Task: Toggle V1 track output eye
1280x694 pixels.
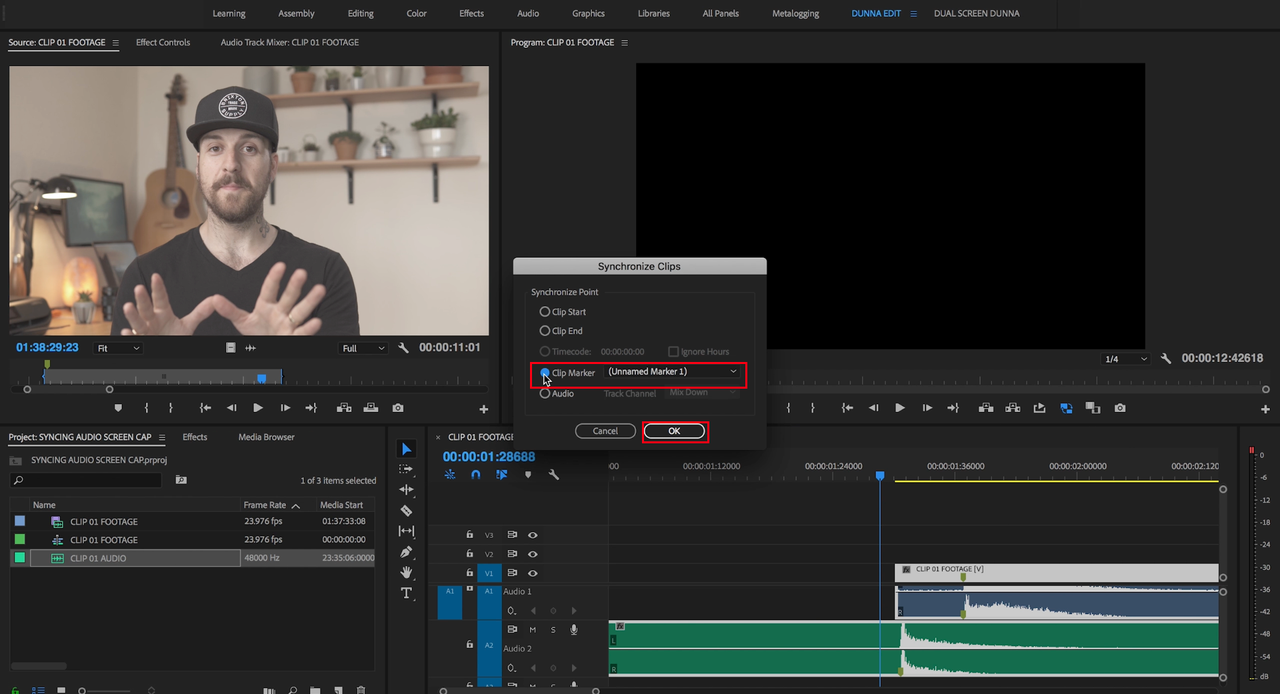Action: coord(532,573)
